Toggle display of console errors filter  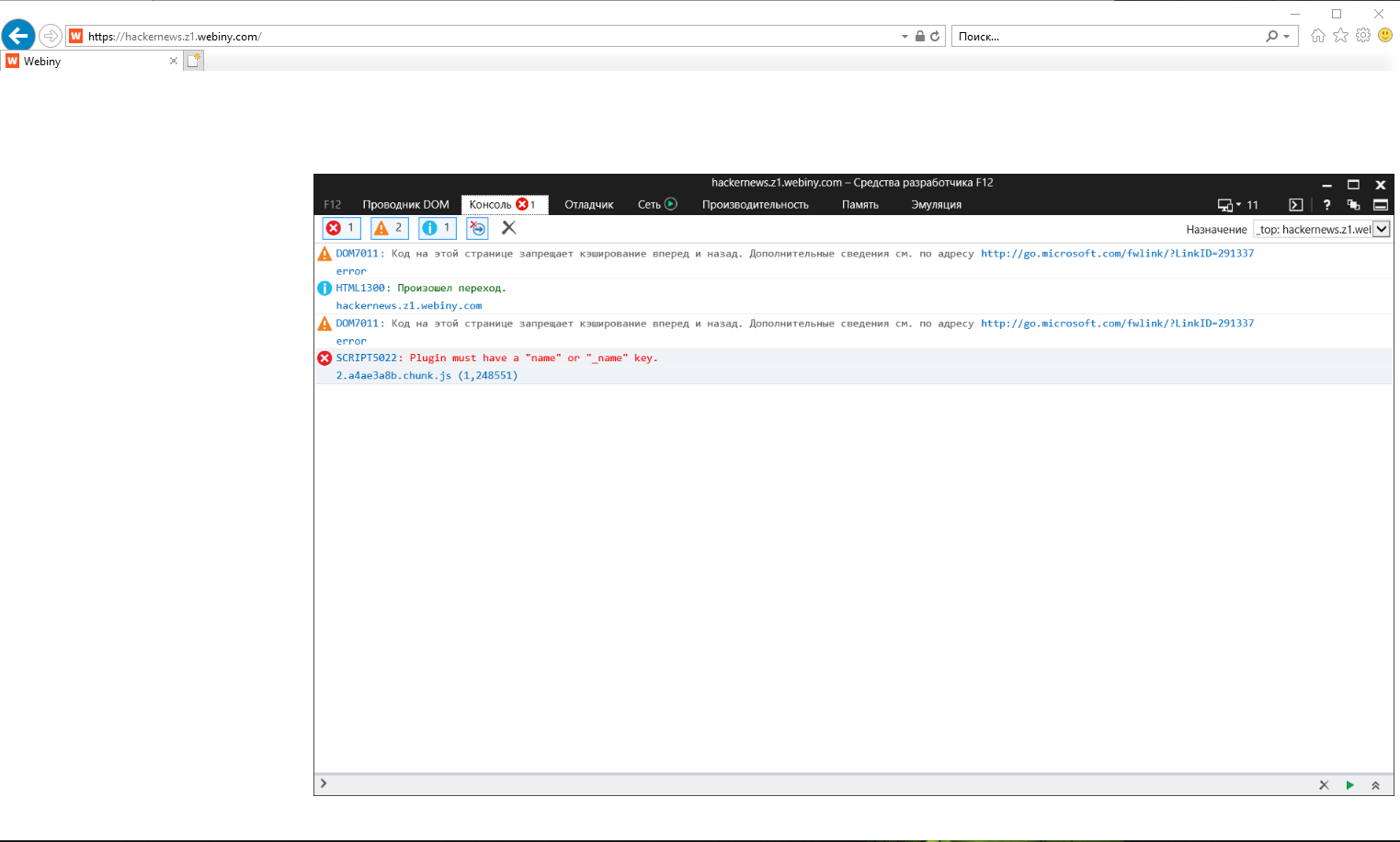point(340,228)
